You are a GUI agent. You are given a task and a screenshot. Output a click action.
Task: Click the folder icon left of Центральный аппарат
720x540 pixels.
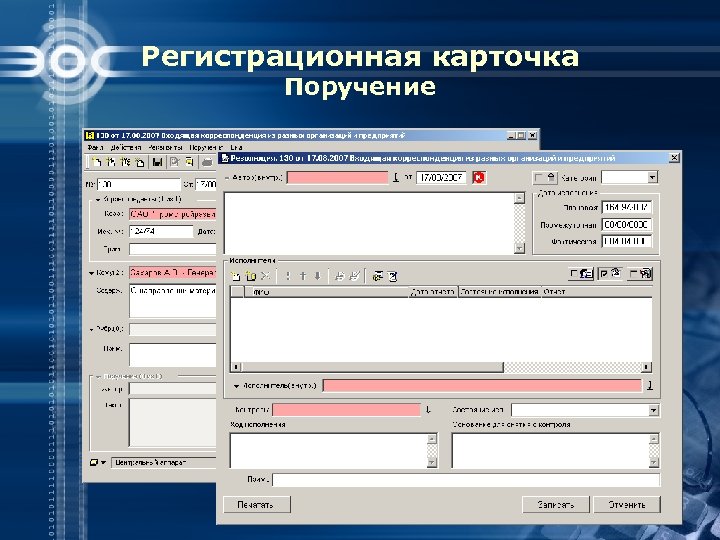pos(94,462)
